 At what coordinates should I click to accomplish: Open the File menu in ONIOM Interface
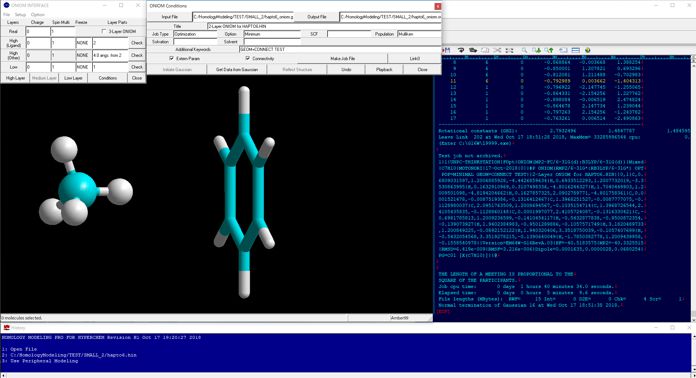point(7,15)
